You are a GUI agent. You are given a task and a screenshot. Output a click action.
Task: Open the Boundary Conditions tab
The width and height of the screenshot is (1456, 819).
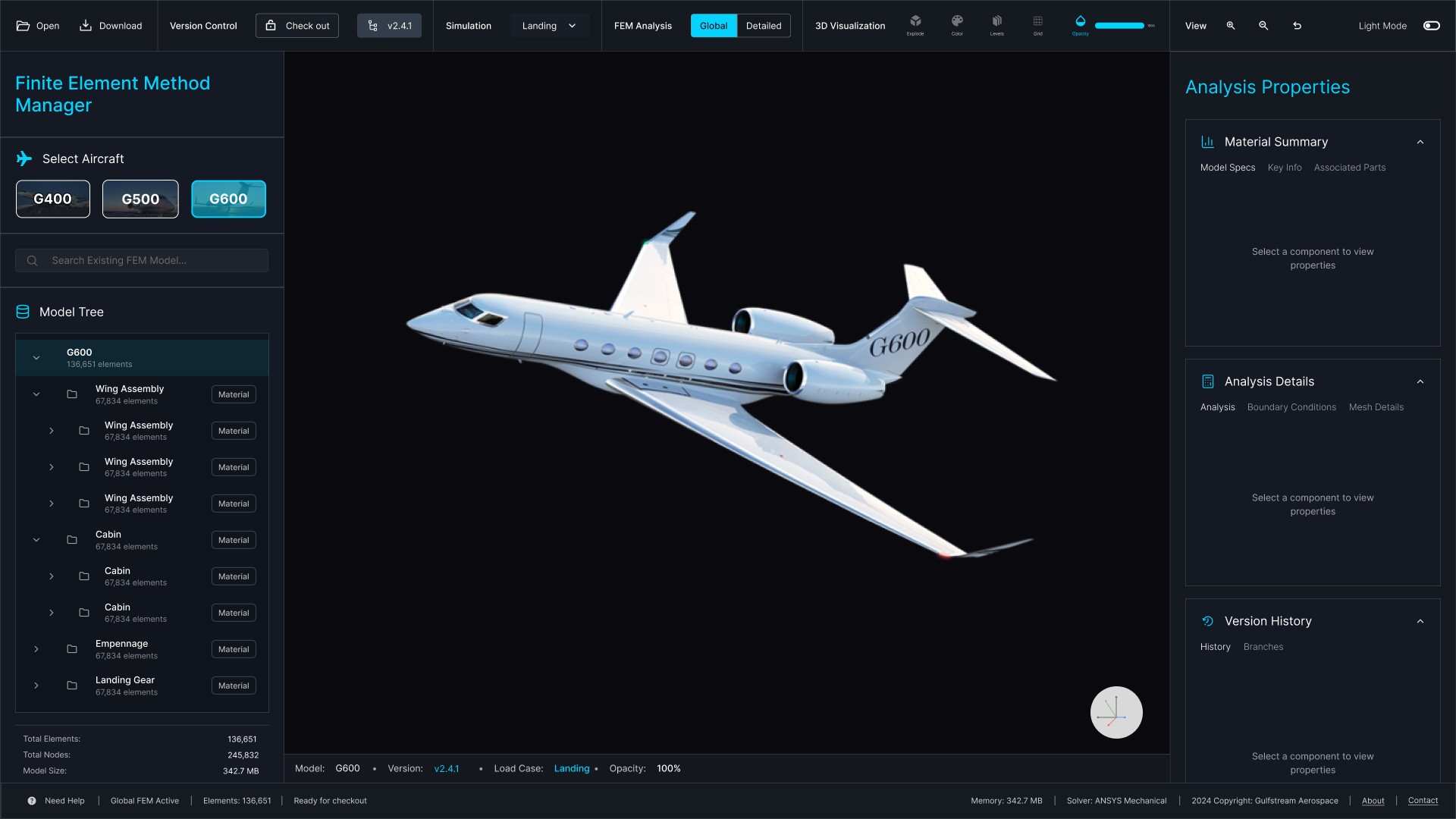click(x=1291, y=407)
